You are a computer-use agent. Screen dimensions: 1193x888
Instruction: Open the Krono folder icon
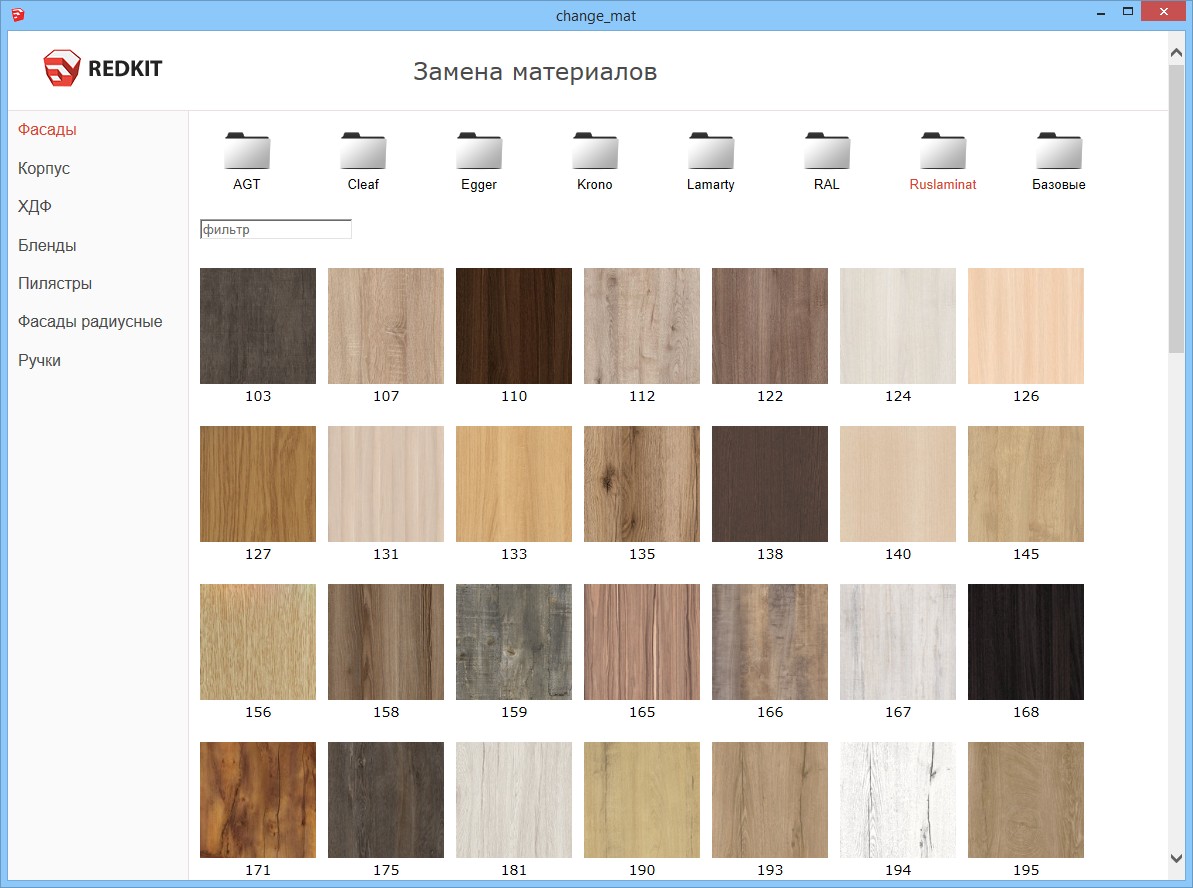[595, 150]
